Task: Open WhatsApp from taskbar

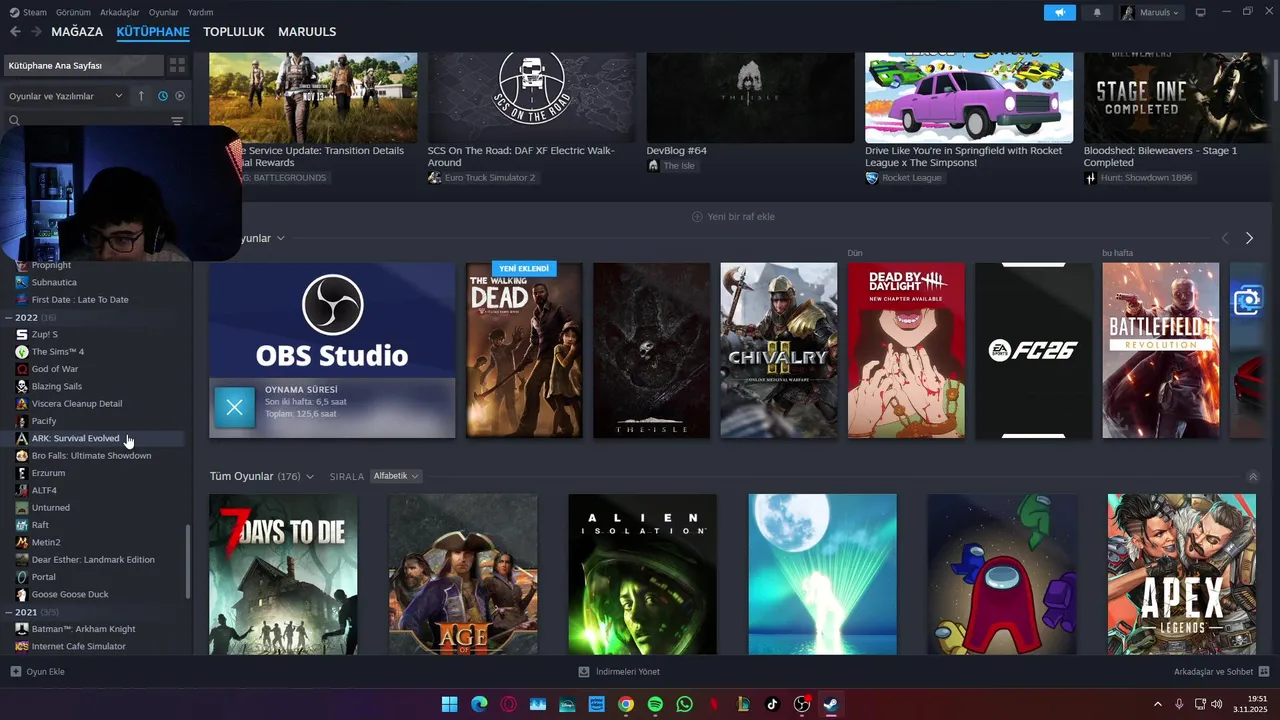Action: tap(684, 704)
